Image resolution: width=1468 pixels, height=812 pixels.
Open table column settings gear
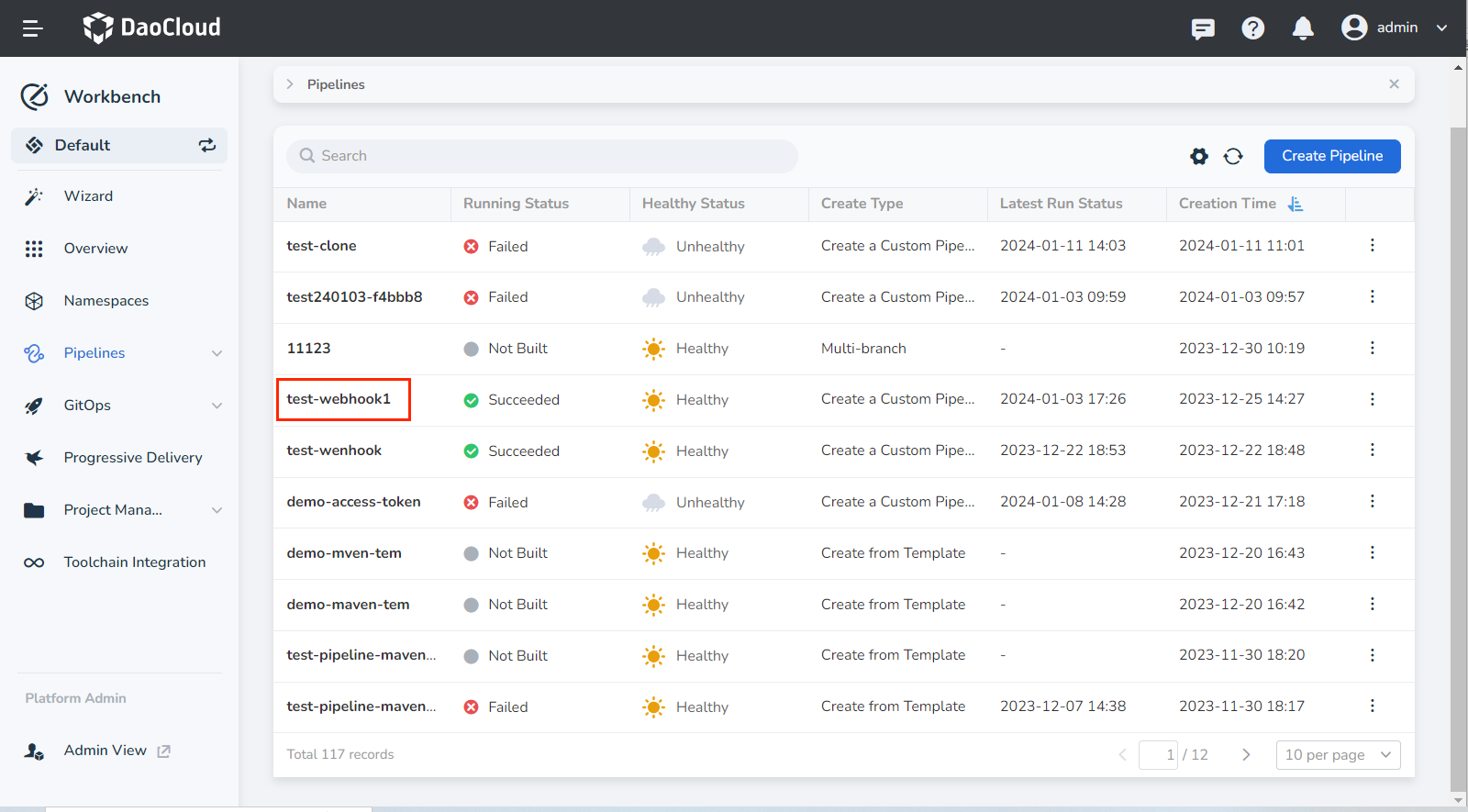point(1199,156)
